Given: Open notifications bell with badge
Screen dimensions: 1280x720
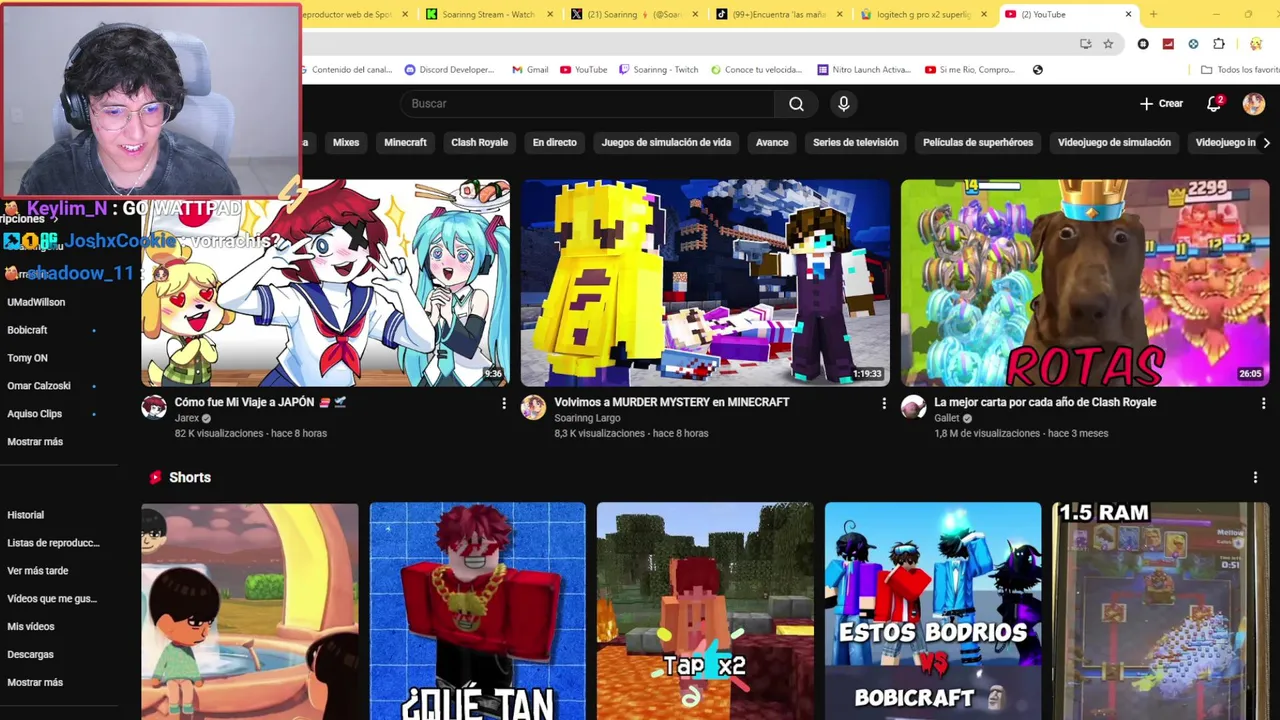Looking at the screenshot, I should (1214, 104).
